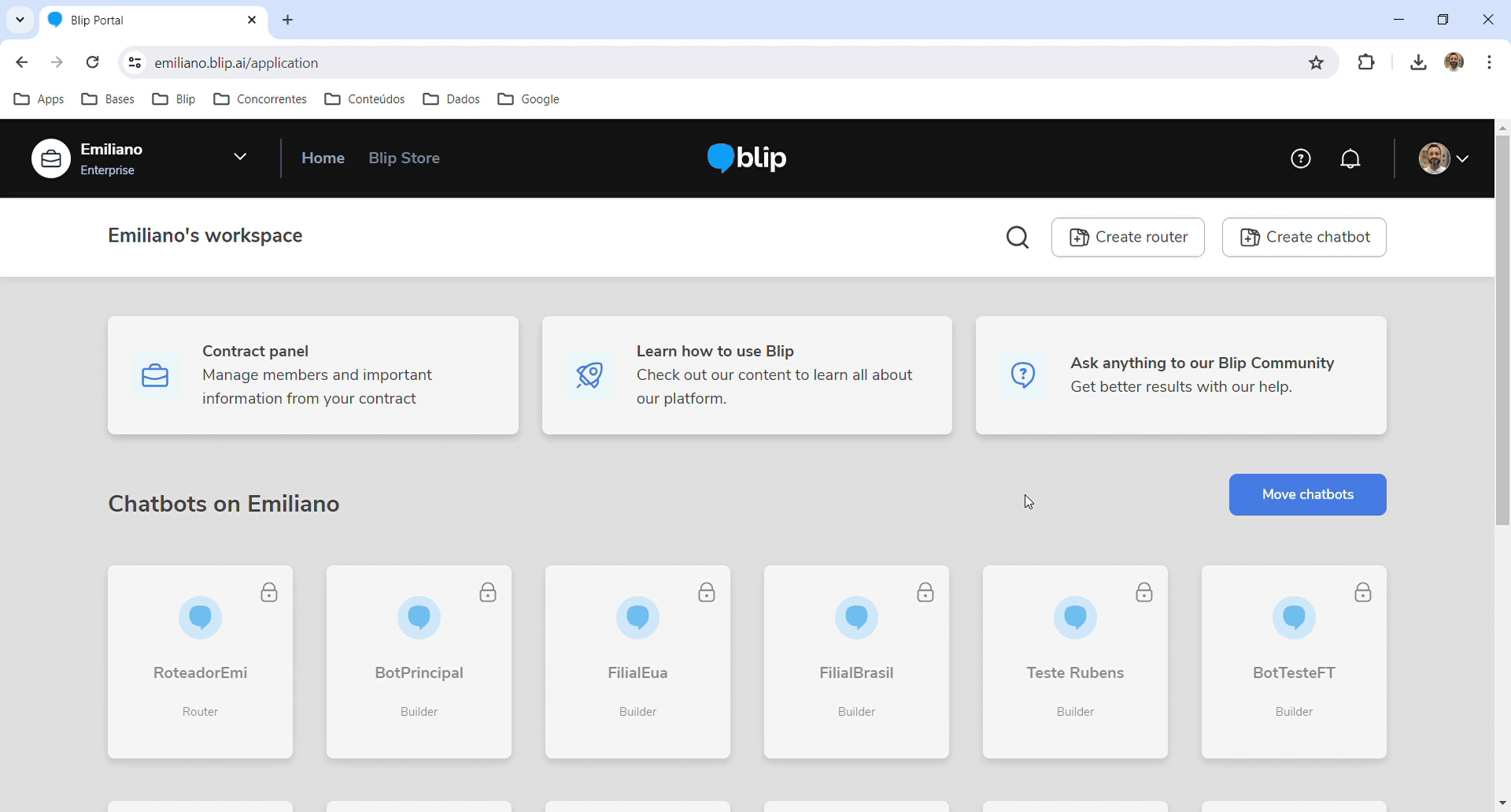The height and width of the screenshot is (812, 1511).
Task: Click the Emiliano briefcase contract icon
Action: 51,159
